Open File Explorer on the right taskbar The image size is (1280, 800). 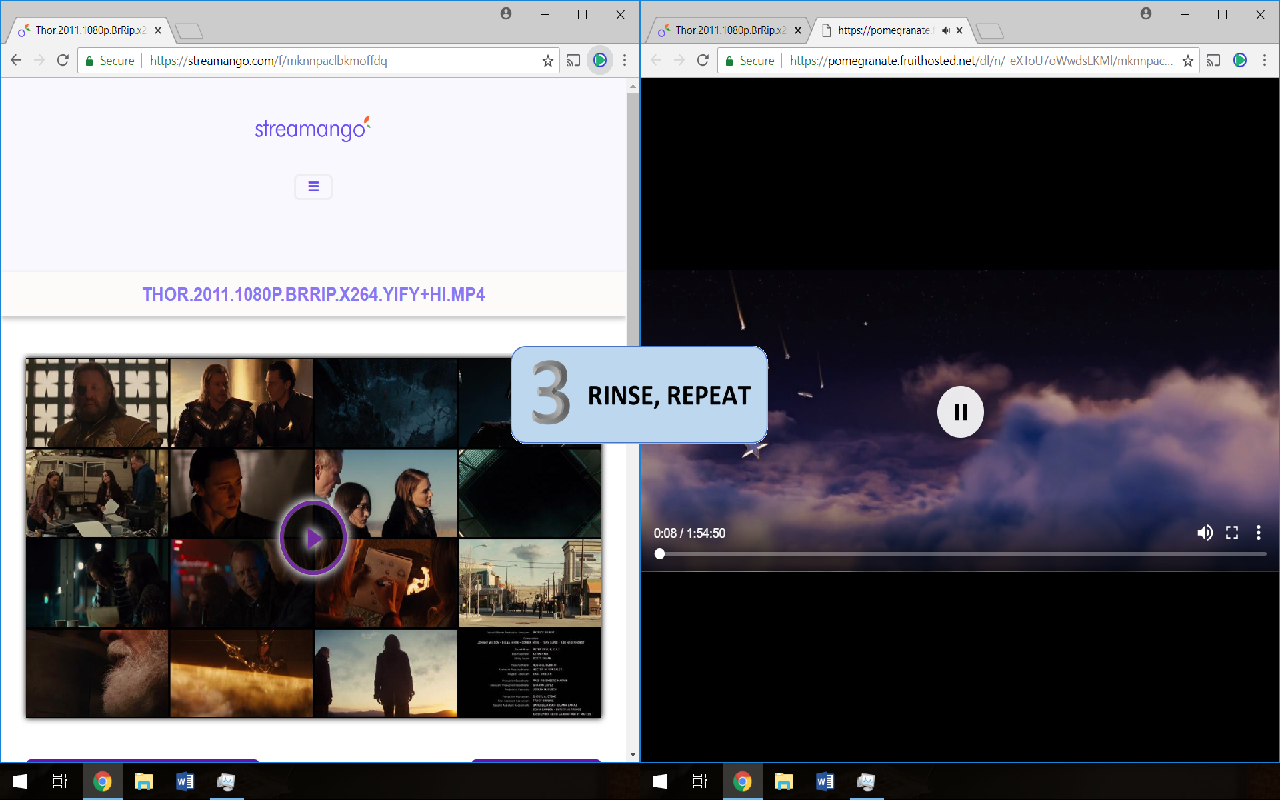click(783, 781)
